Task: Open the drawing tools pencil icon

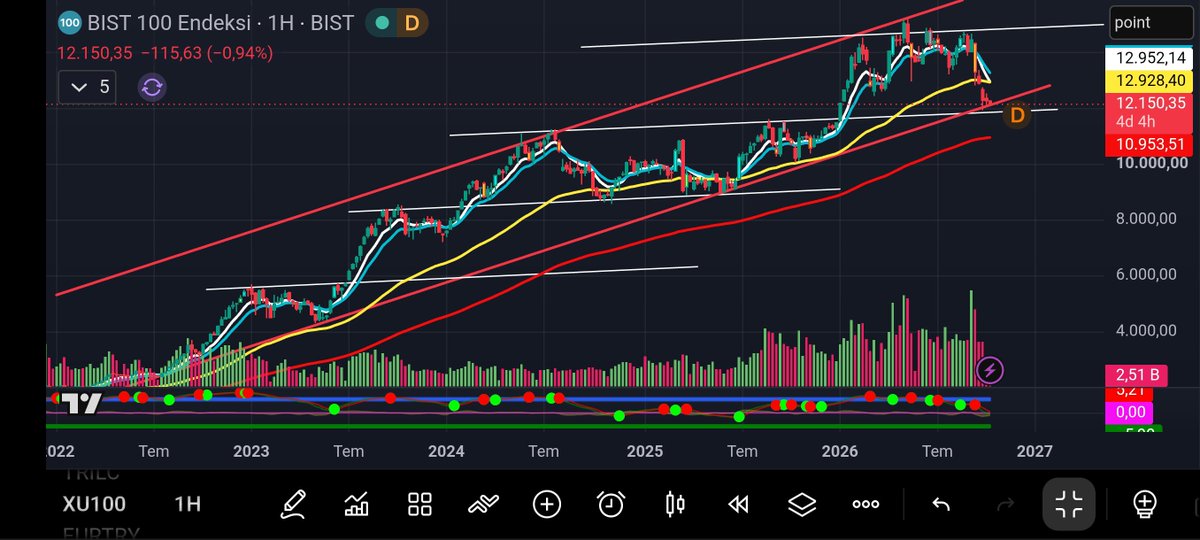Action: (292, 504)
